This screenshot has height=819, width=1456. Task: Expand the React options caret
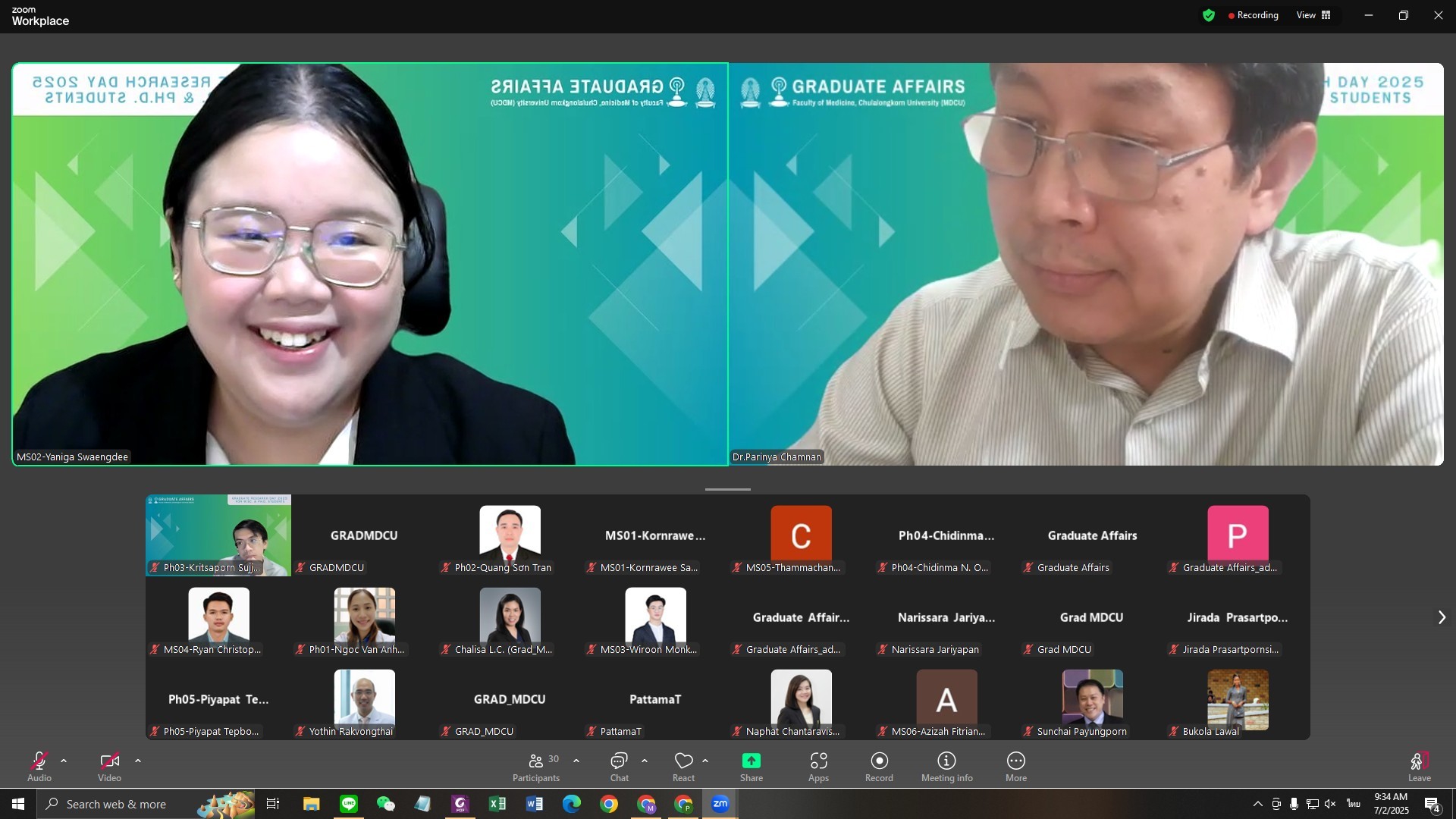tap(705, 761)
